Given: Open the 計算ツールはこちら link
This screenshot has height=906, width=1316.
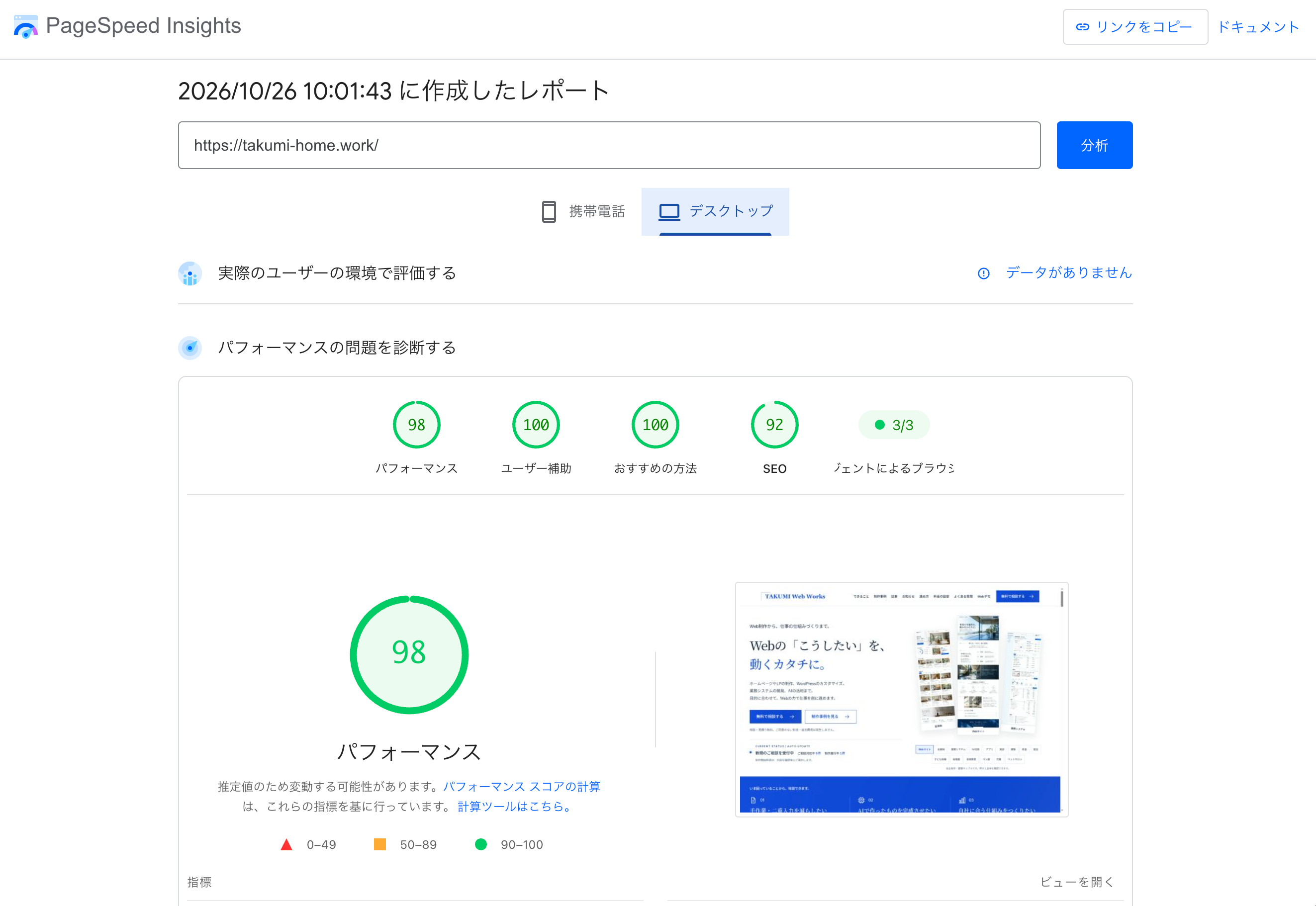Looking at the screenshot, I should coord(514,806).
